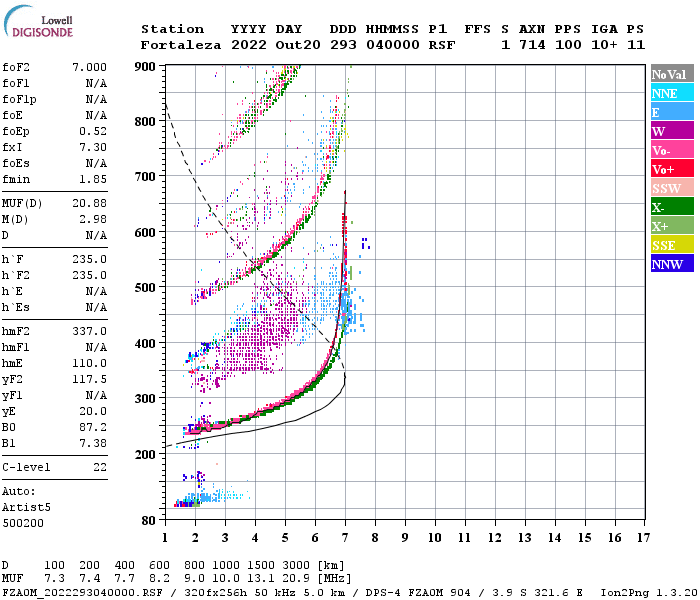Image resolution: width=700 pixels, height=600 pixels.
Task: Click the B1 value 7.38
Action: (93, 444)
